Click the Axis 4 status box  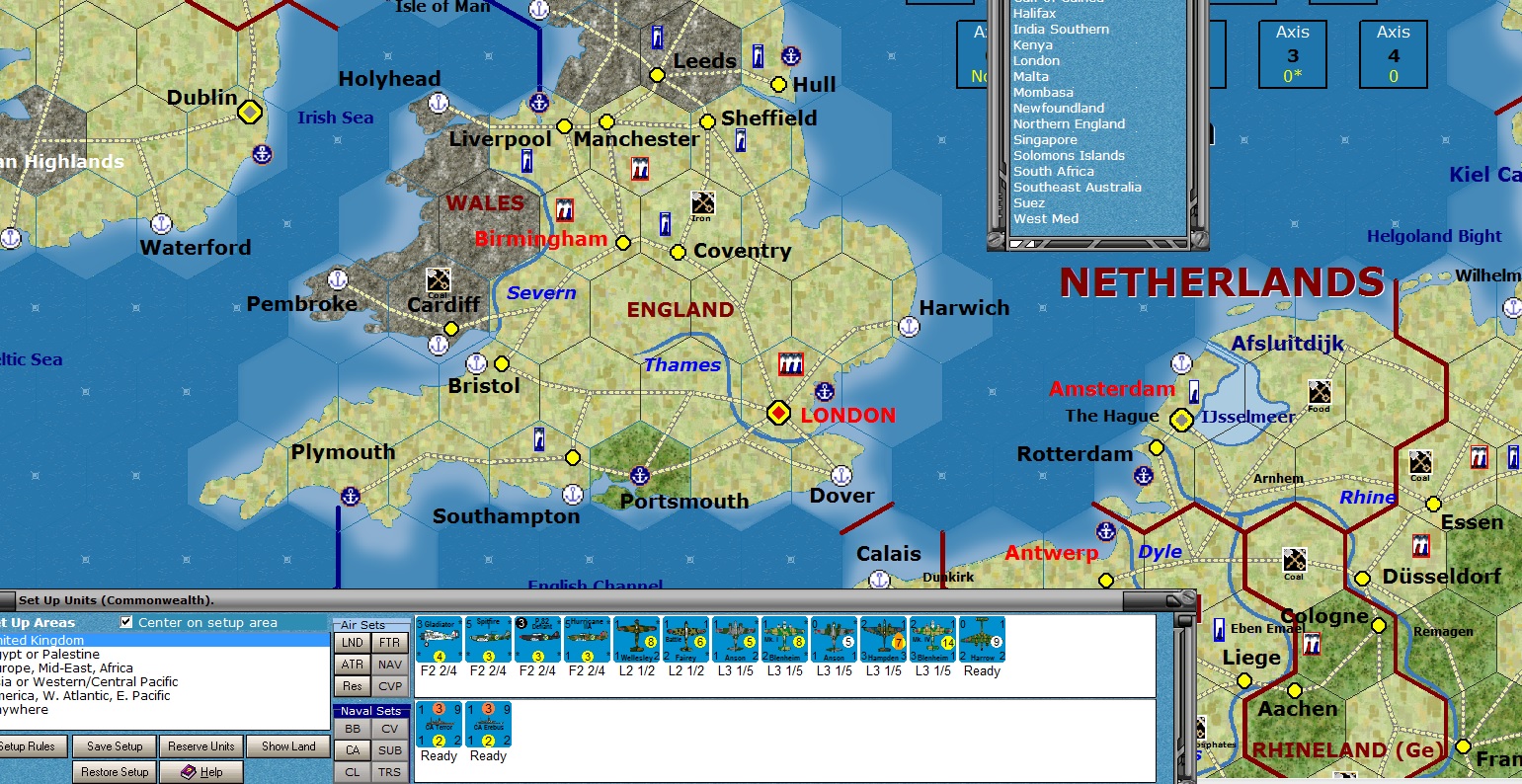(x=1393, y=53)
